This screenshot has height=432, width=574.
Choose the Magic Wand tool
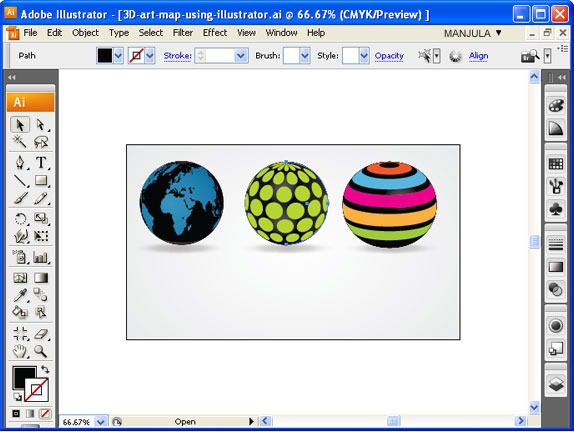pyautogui.click(x=20, y=141)
